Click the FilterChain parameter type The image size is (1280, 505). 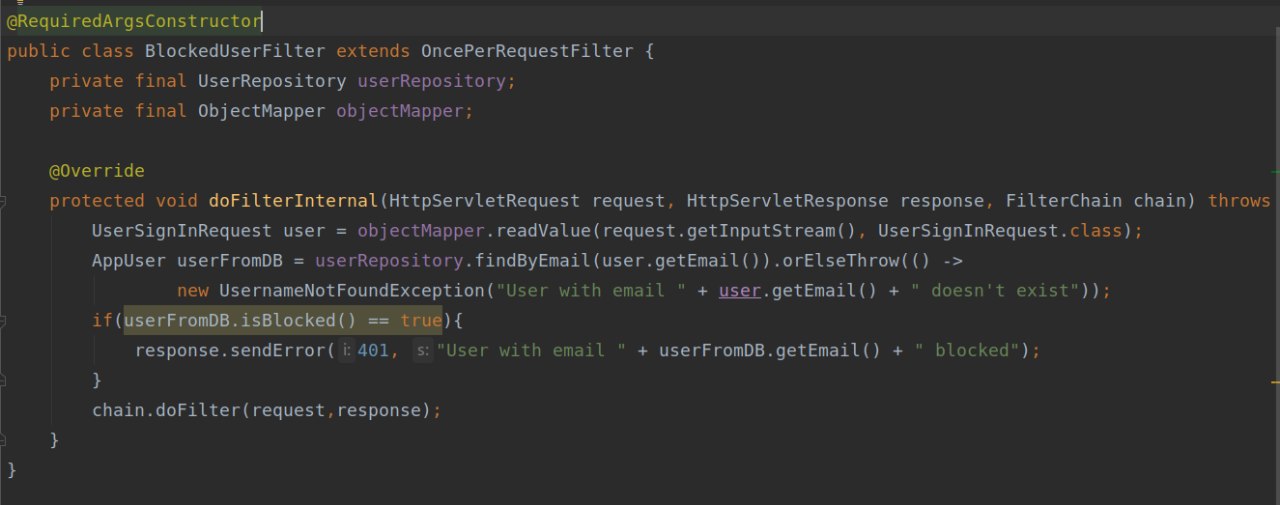1064,201
